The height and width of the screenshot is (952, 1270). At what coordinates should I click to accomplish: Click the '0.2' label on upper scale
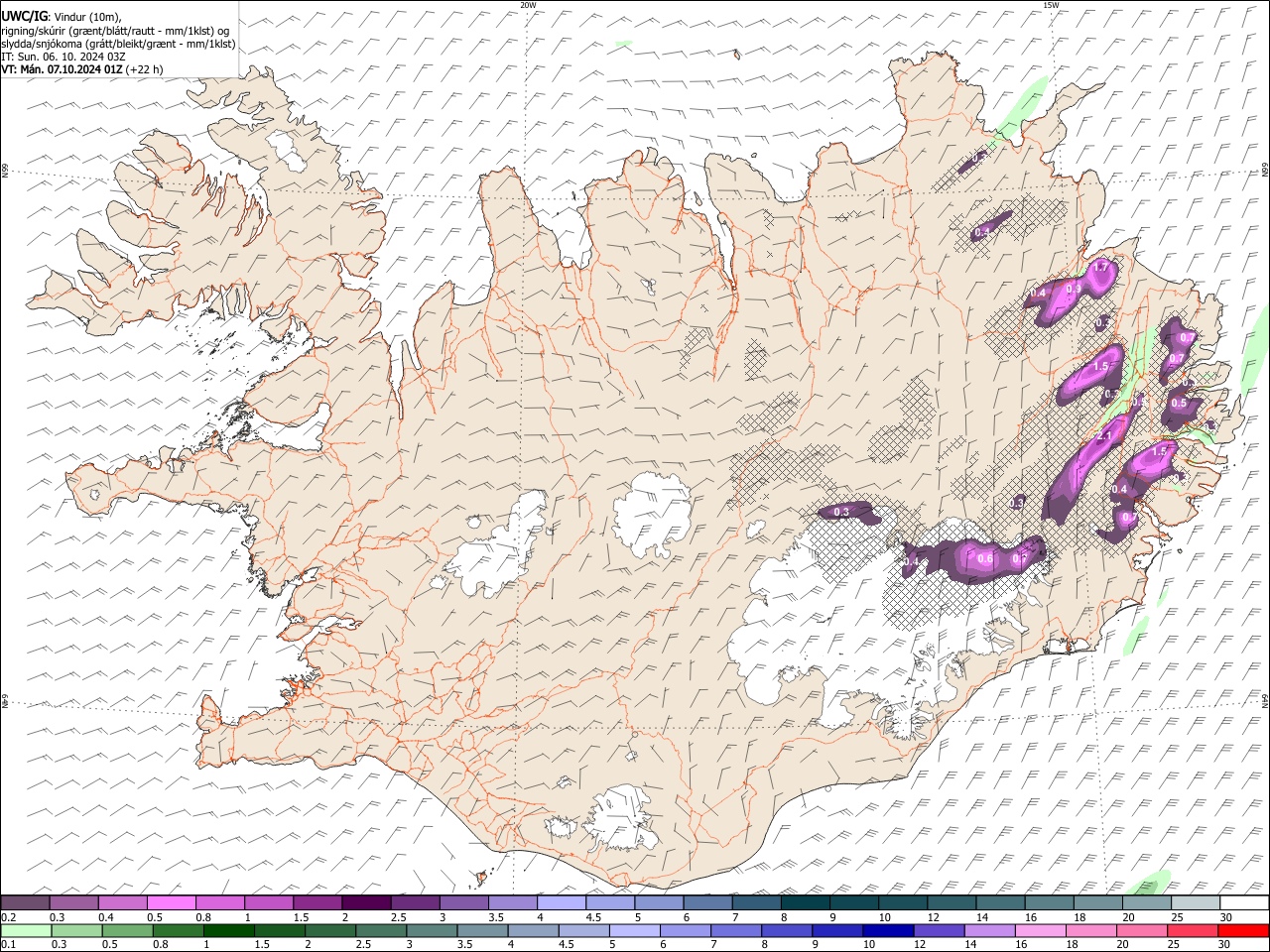click(9, 917)
